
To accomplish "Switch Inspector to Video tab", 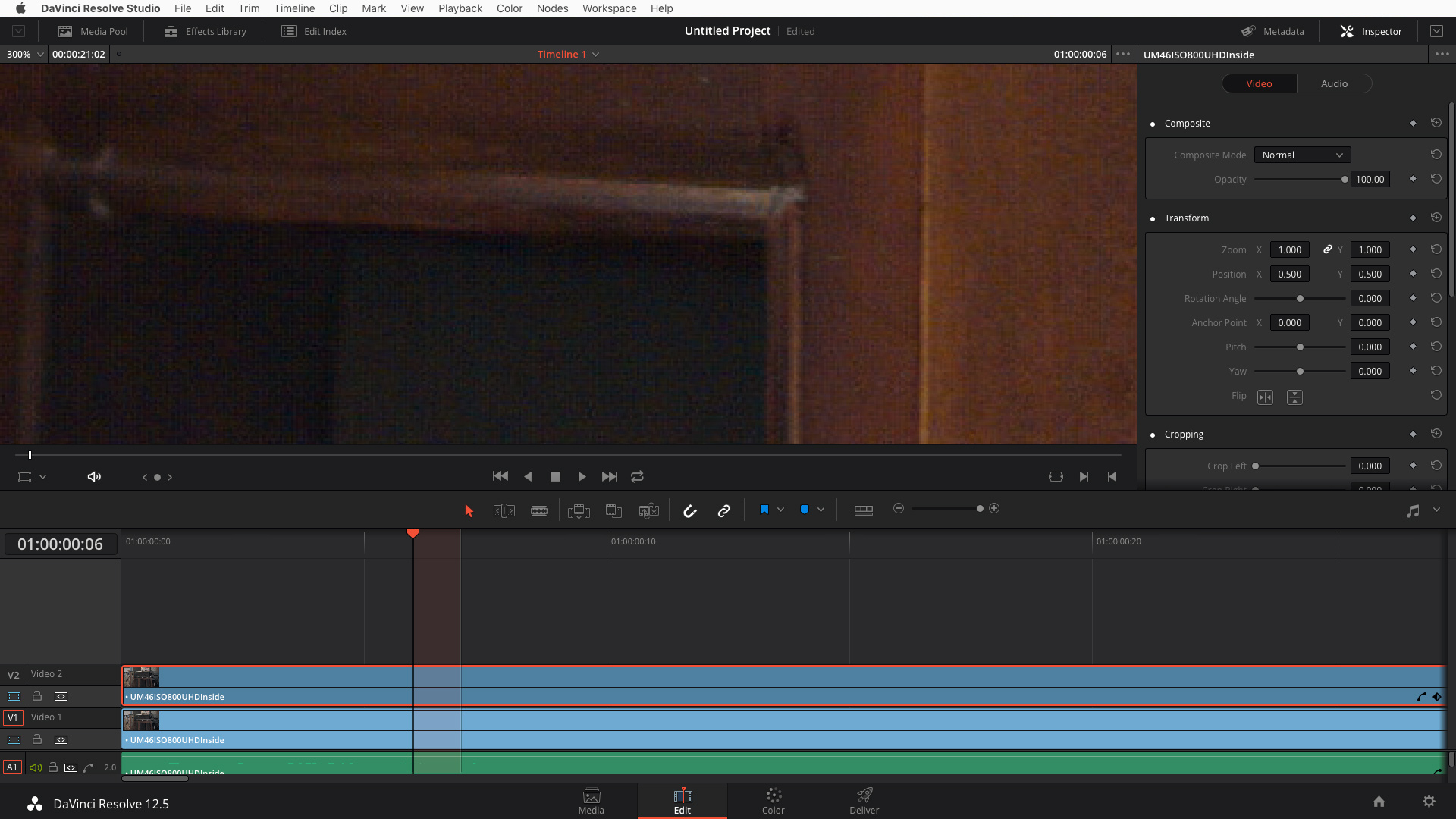I will [1259, 83].
